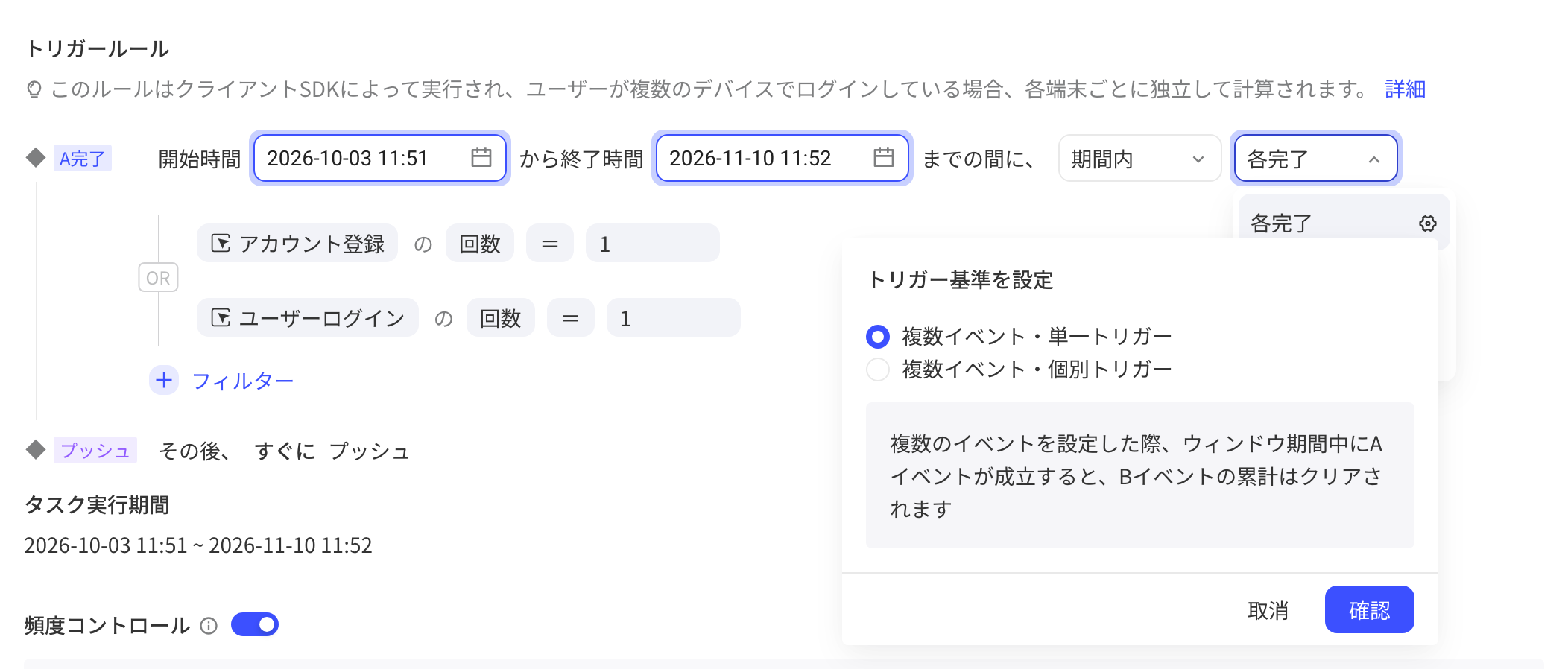Image resolution: width=1568 pixels, height=669 pixels.
Task: Click the lightbulb hint icon
Action: pyautogui.click(x=34, y=90)
